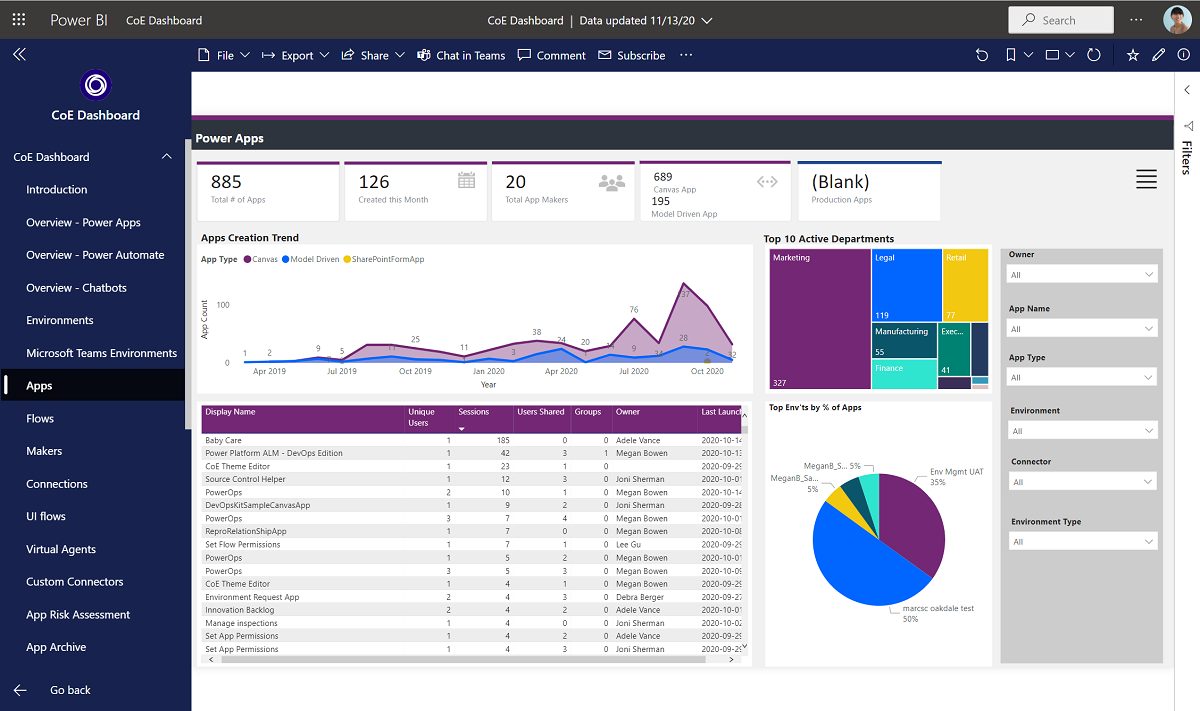The width and height of the screenshot is (1200, 711).
Task: Navigate to the Flows page
Action: [40, 419]
